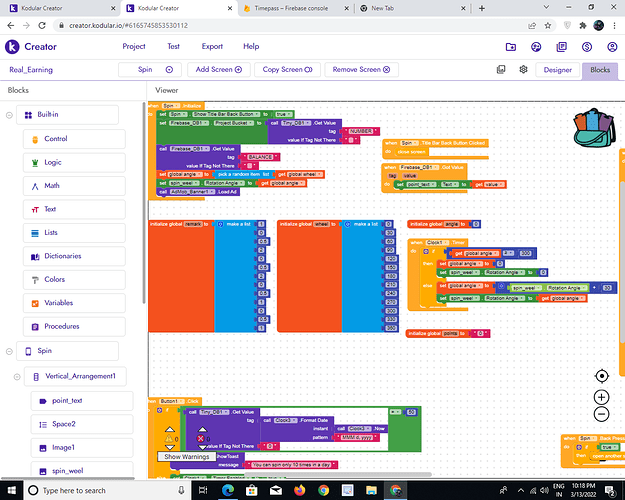Open the documents library icon in header
This screenshot has height=500, width=625.
click(x=561, y=47)
